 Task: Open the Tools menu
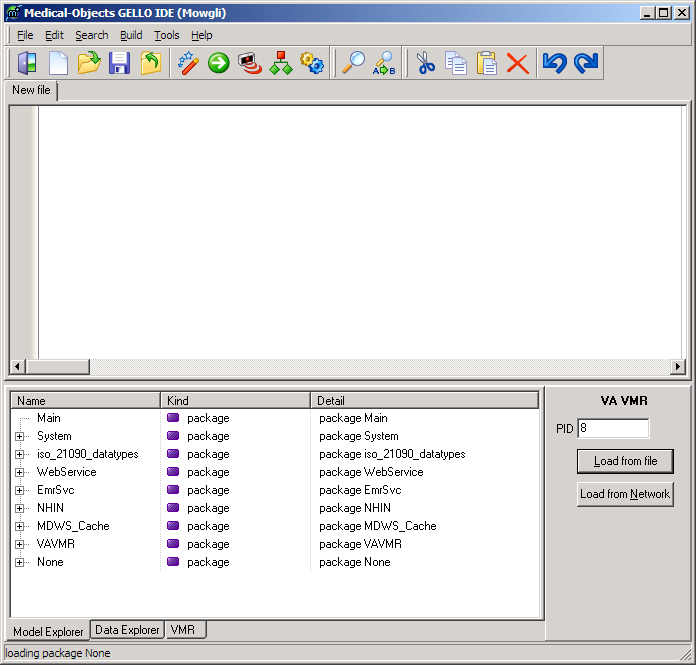(x=166, y=35)
